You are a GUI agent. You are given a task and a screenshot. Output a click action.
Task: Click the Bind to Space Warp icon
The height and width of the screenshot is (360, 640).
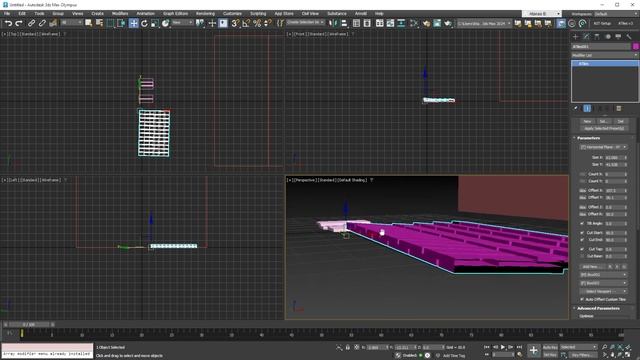(x=53, y=23)
